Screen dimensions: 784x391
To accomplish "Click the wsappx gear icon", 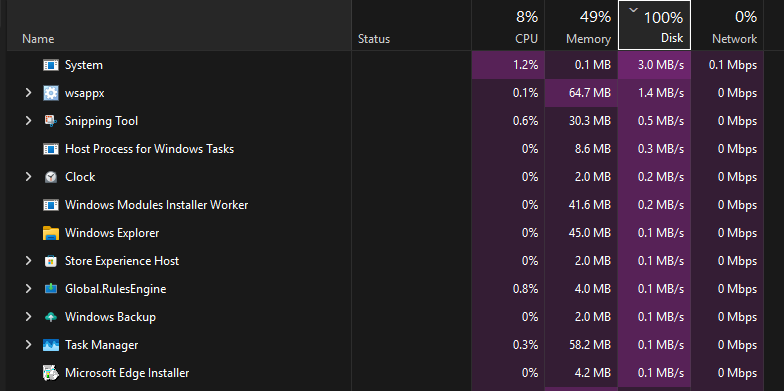I will (51, 93).
